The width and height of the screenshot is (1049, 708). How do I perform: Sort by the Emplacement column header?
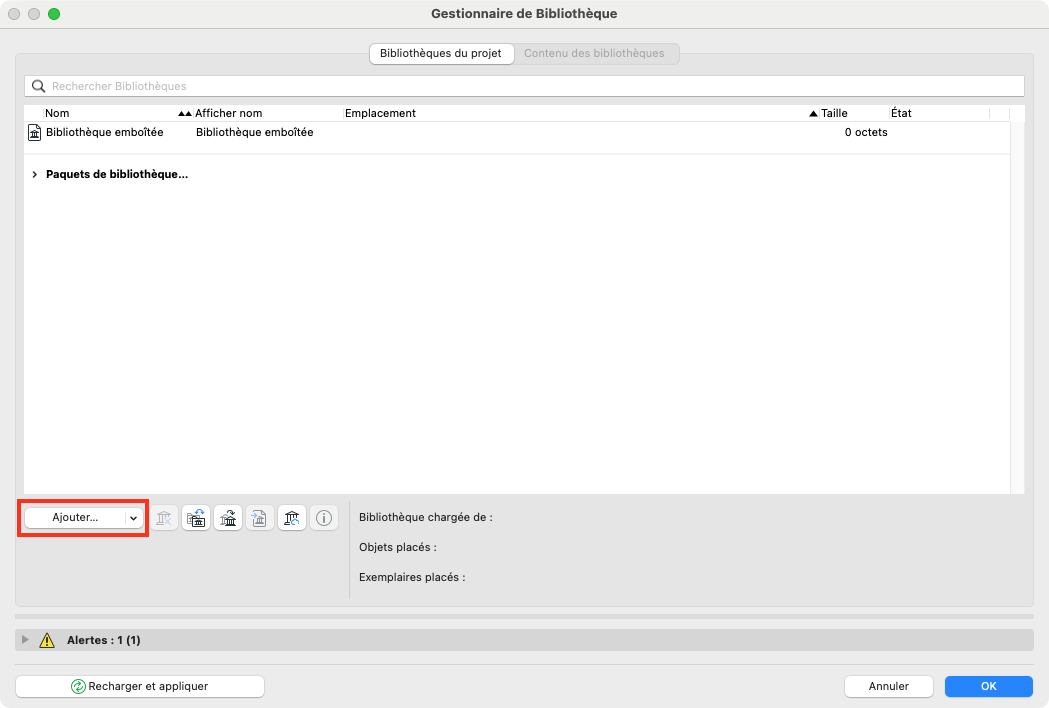581,113
